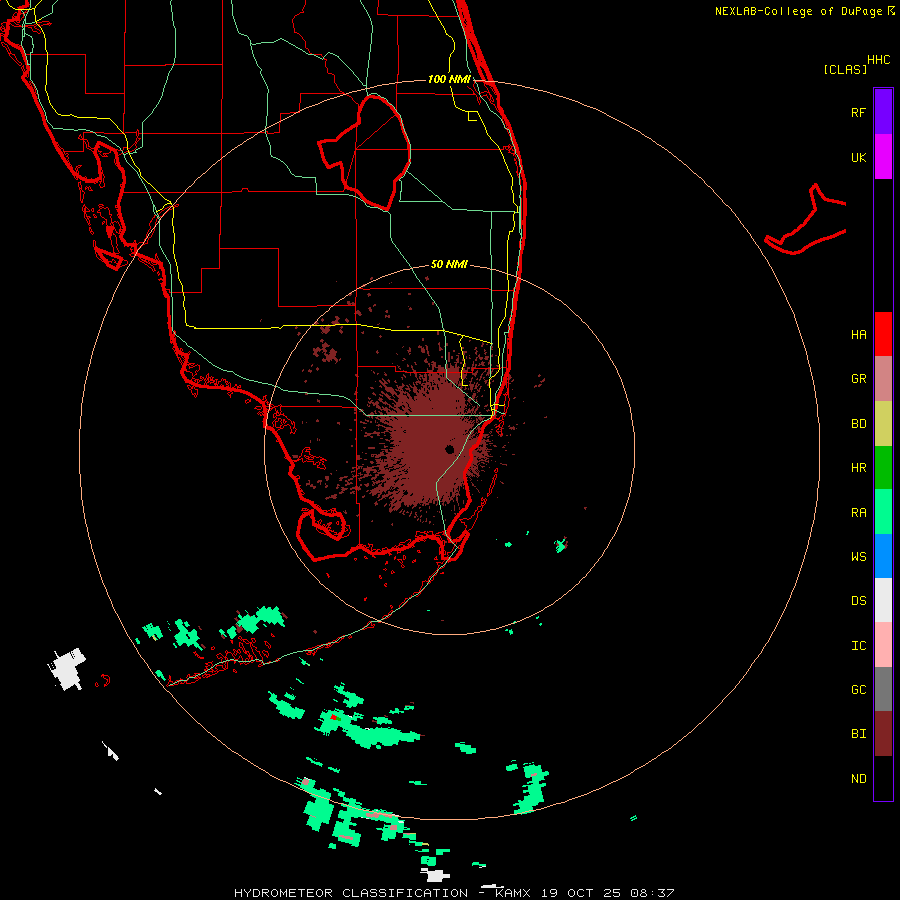
Task: Click the magenta UK legend color swatch
Action: click(883, 157)
